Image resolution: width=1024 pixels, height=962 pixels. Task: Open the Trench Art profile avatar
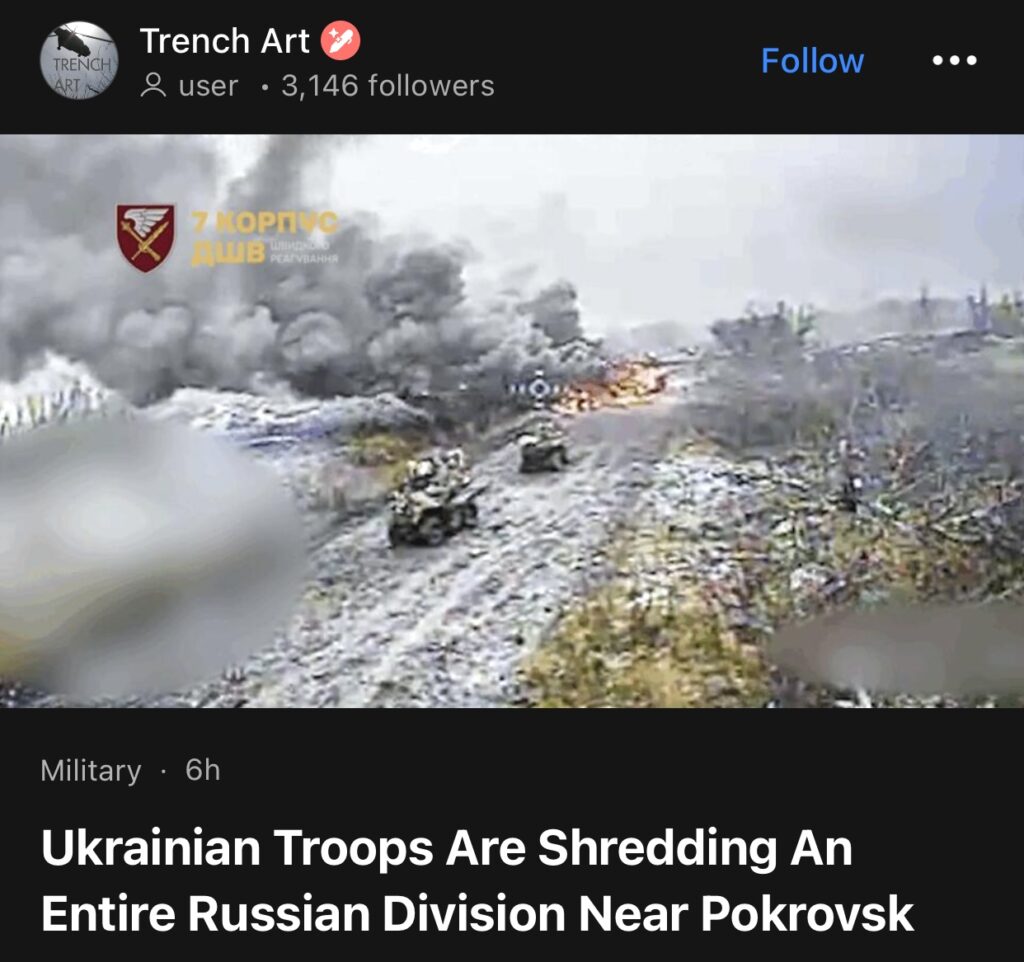(x=79, y=61)
